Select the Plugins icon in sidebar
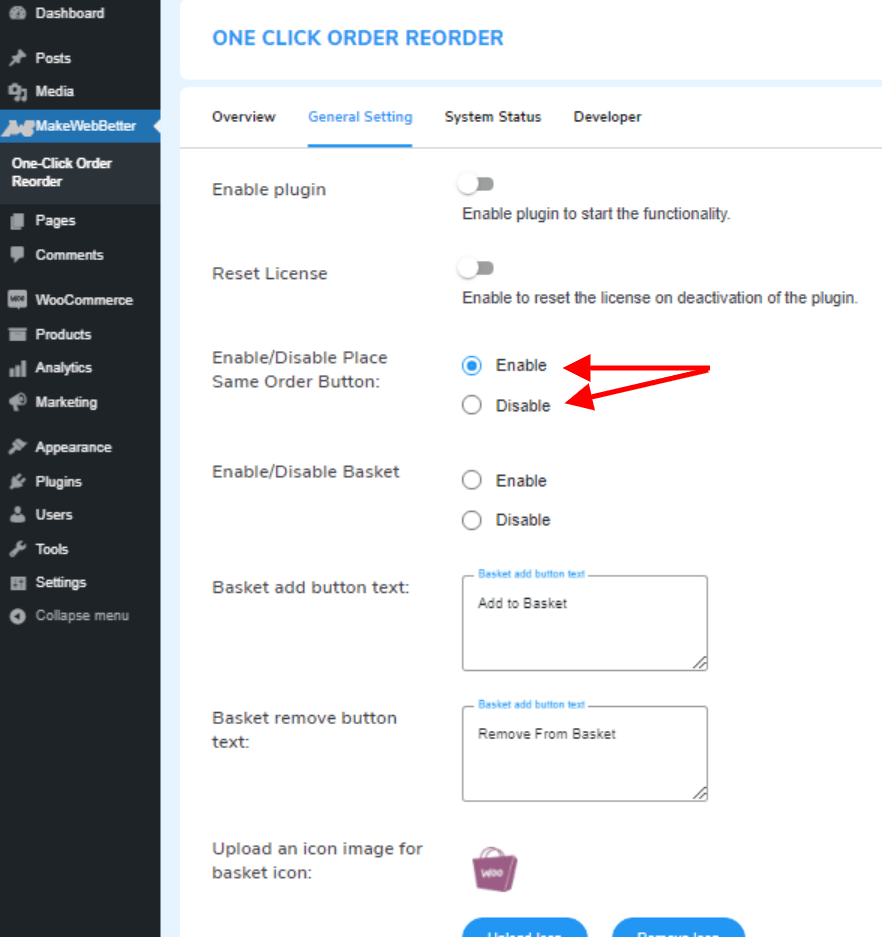 pyautogui.click(x=15, y=481)
